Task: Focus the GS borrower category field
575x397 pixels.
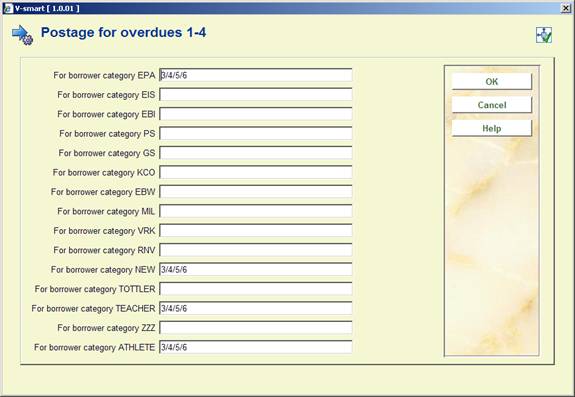Action: [256, 153]
